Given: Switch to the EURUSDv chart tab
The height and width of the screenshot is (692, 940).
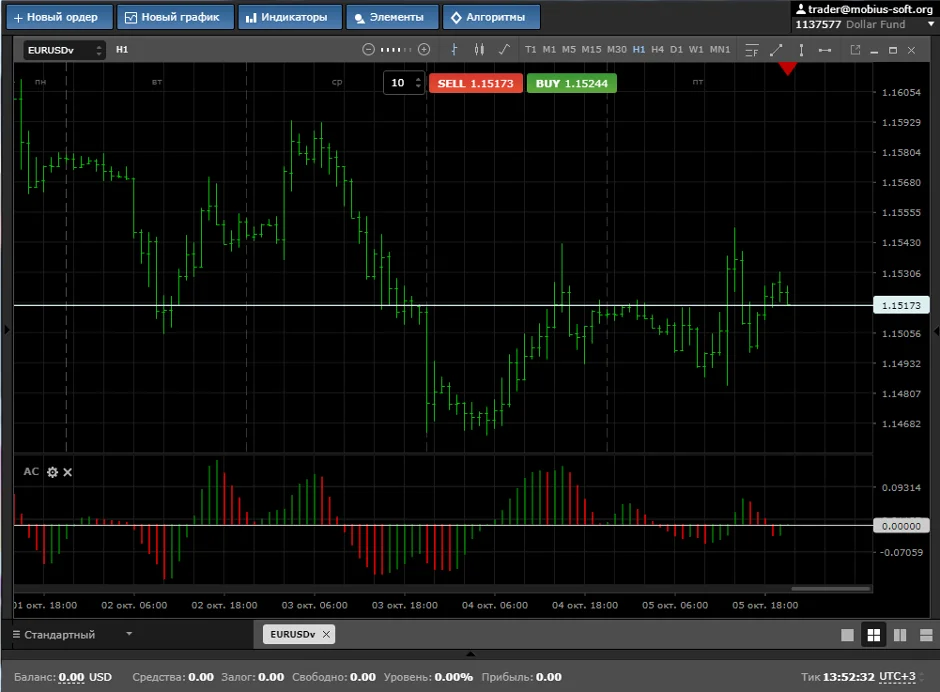Looking at the screenshot, I should 293,634.
